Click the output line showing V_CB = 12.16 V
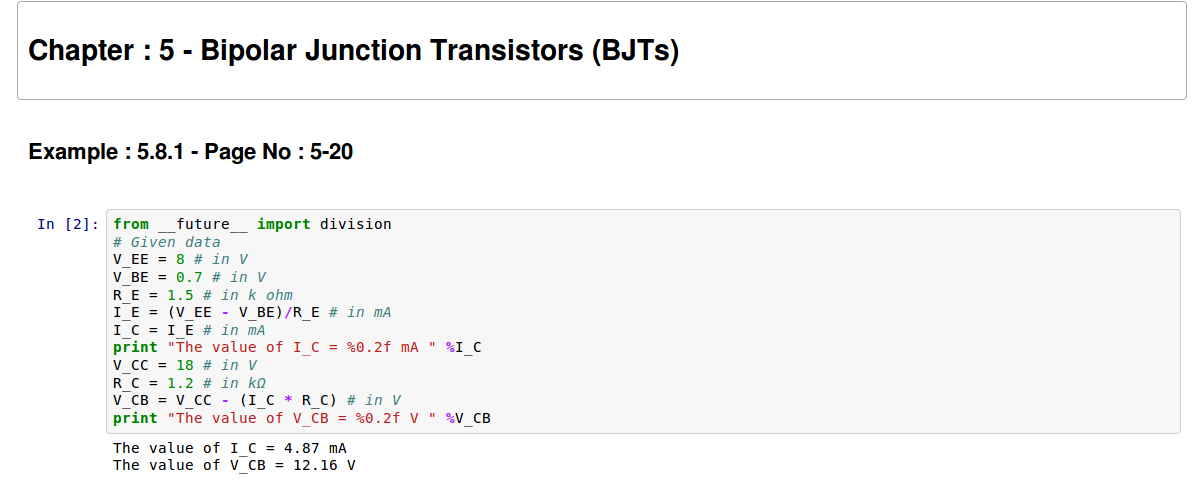Screen dimensions: 1204x493 (233, 465)
